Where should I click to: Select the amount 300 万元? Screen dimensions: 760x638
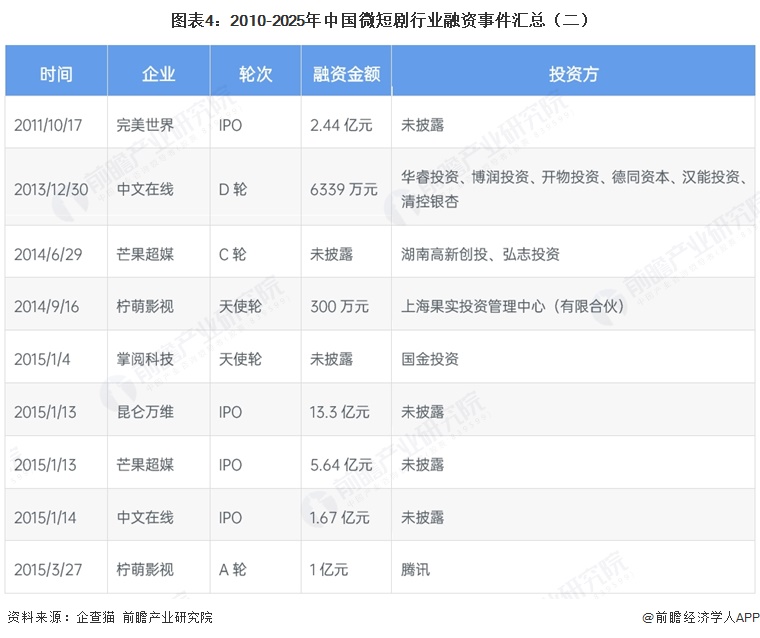click(339, 306)
